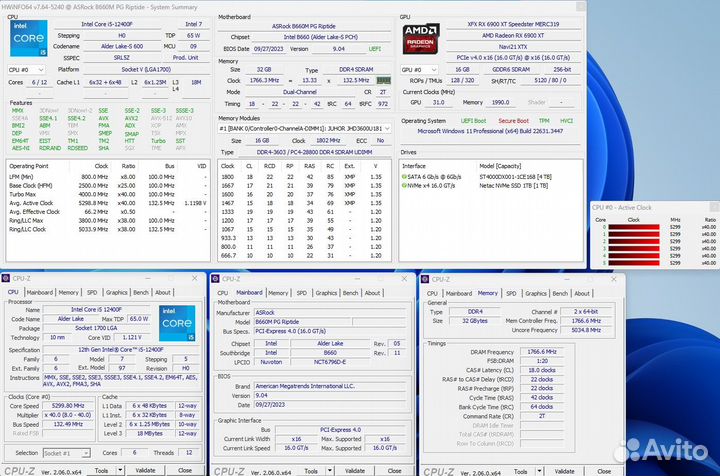Open the CPU #0 selector dropdown in HWiNFO
Screen dimensions: 720x476
26,70
